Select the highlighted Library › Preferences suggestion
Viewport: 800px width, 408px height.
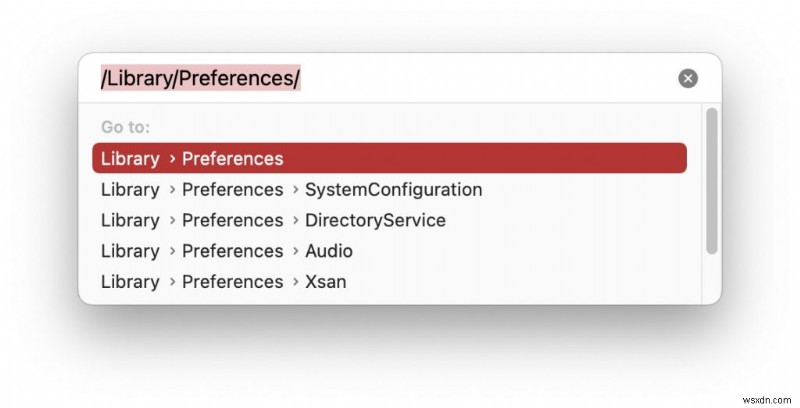tap(389, 158)
